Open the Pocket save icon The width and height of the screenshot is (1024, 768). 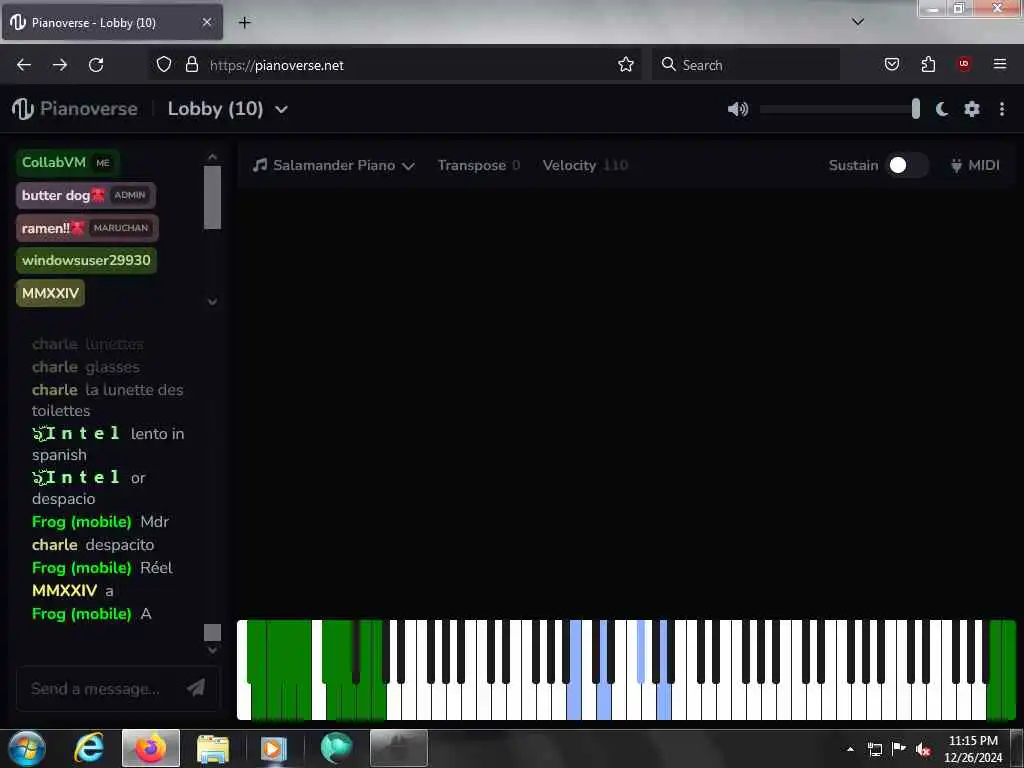coord(891,64)
